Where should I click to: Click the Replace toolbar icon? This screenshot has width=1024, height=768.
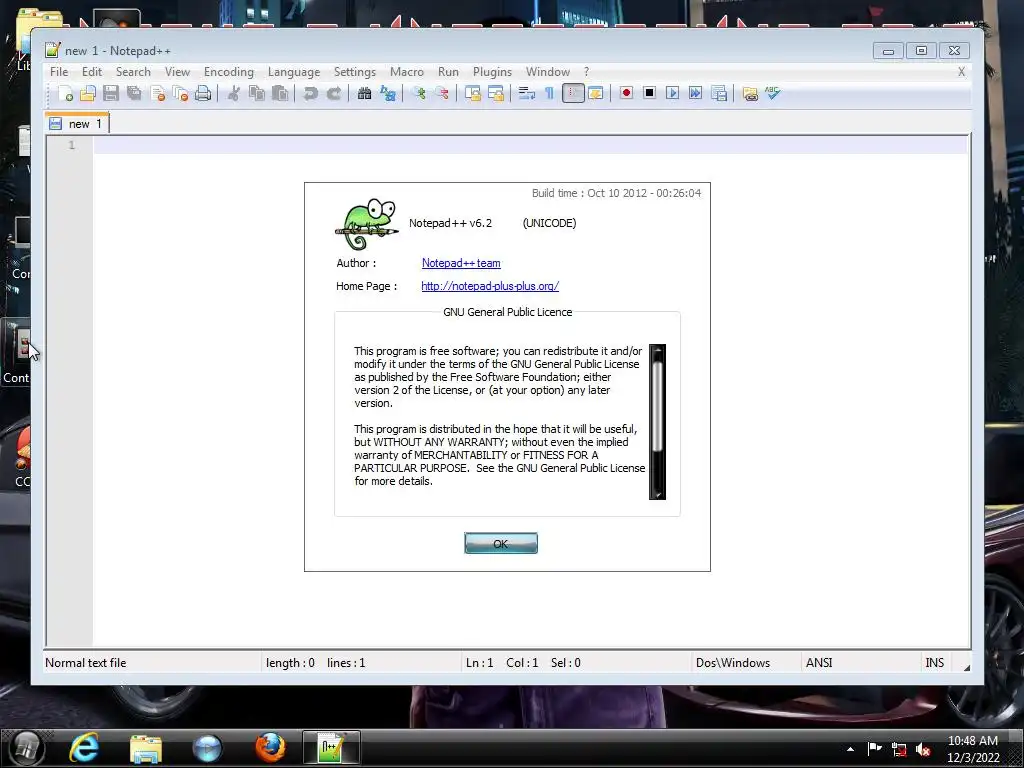coord(388,93)
